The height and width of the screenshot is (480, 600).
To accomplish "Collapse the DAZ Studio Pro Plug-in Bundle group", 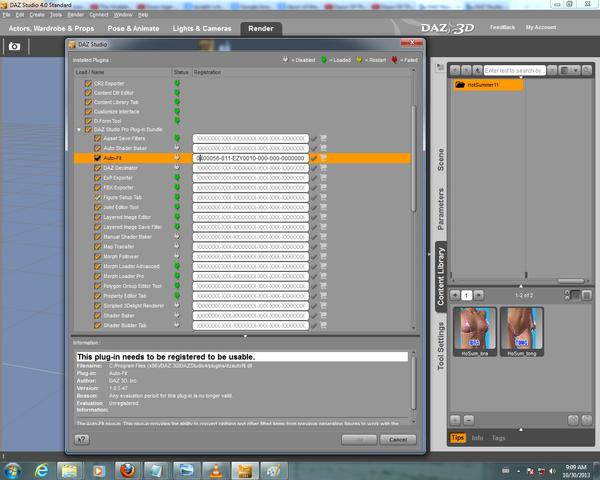I will pos(79,129).
